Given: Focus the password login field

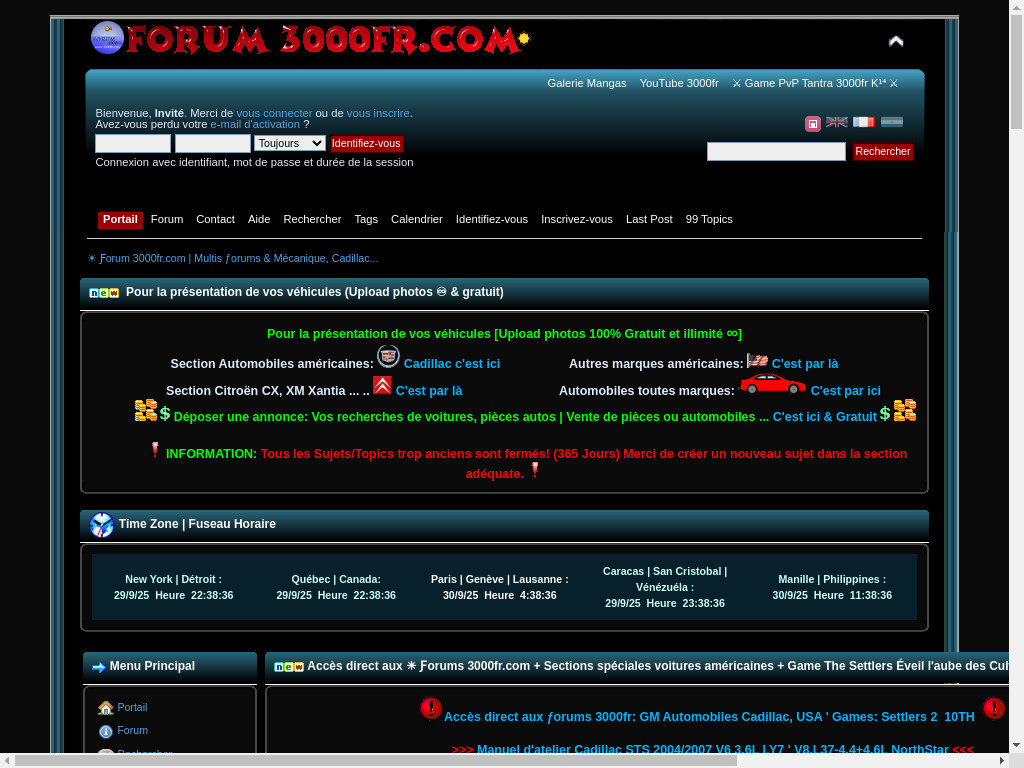Looking at the screenshot, I should (x=212, y=143).
